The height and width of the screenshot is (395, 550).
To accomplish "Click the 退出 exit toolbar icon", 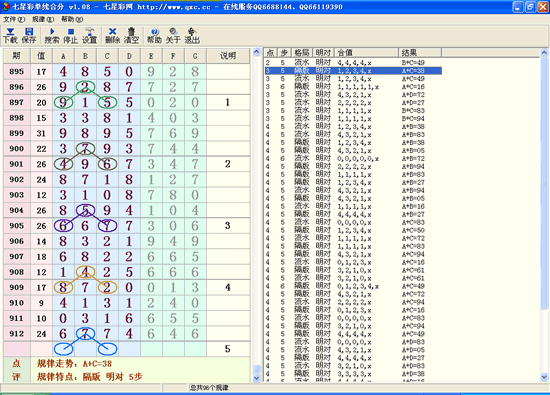I will coord(192,36).
